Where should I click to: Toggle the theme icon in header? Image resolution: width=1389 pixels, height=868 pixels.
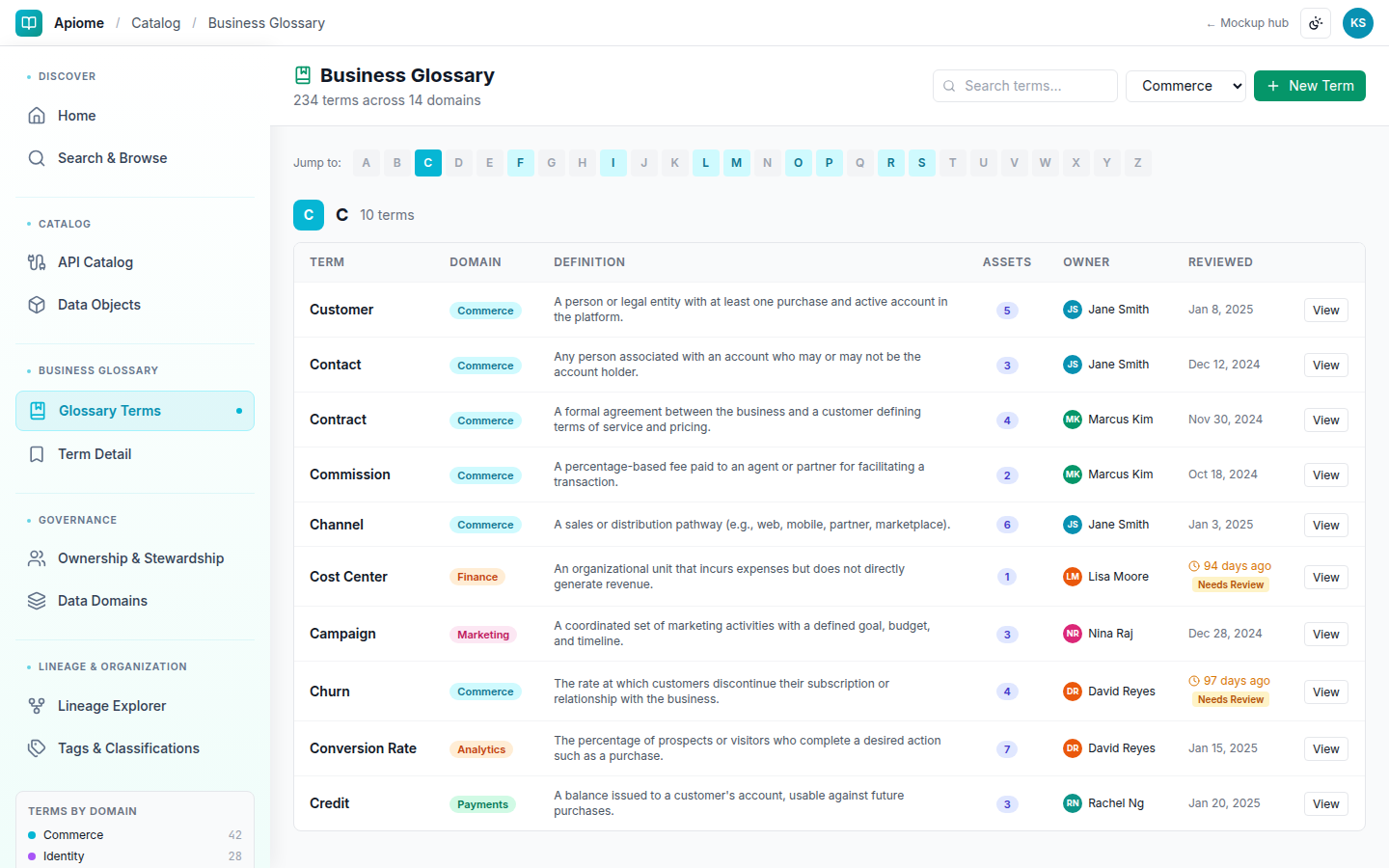tap(1316, 23)
